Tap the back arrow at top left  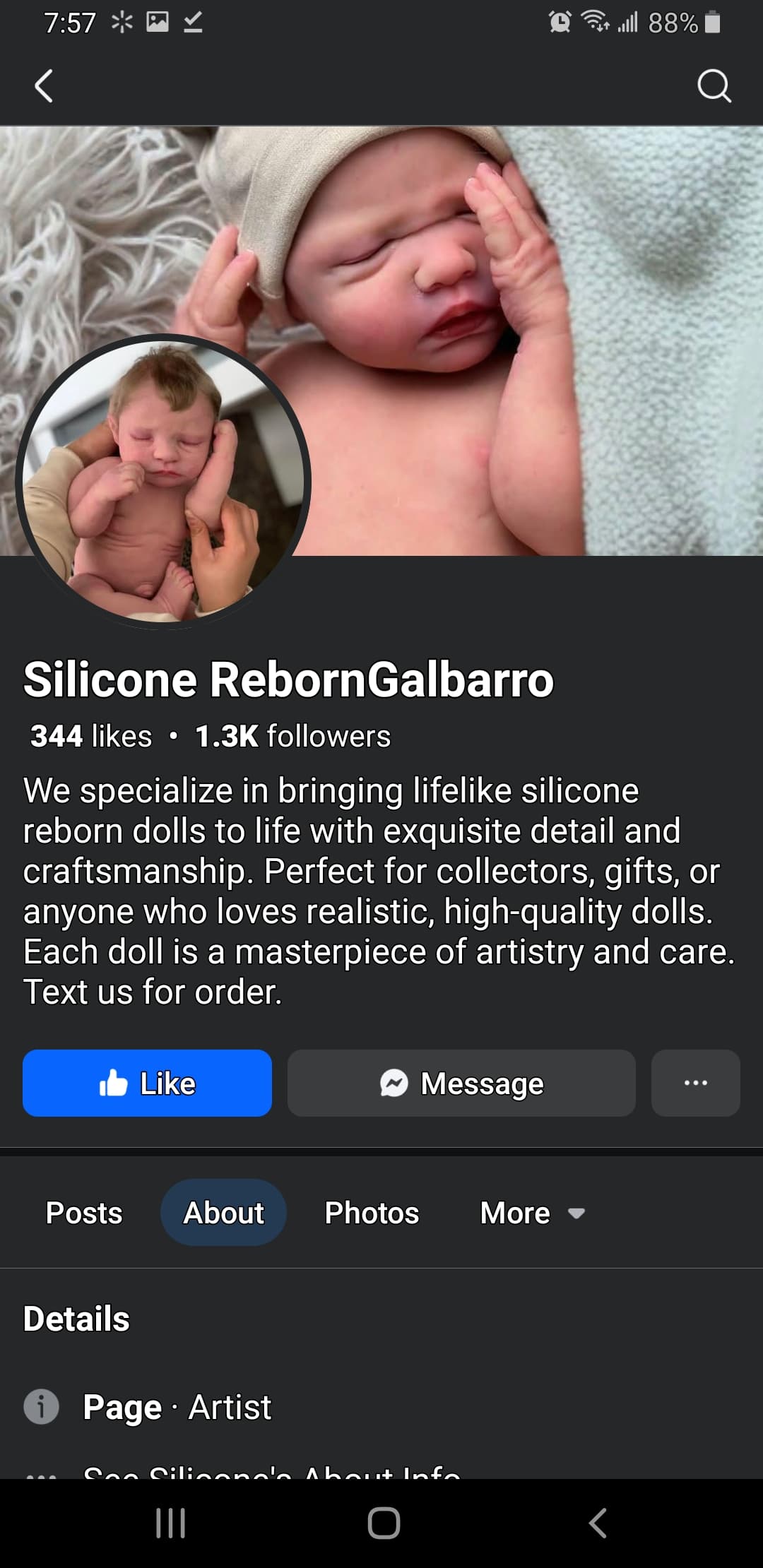coord(44,86)
